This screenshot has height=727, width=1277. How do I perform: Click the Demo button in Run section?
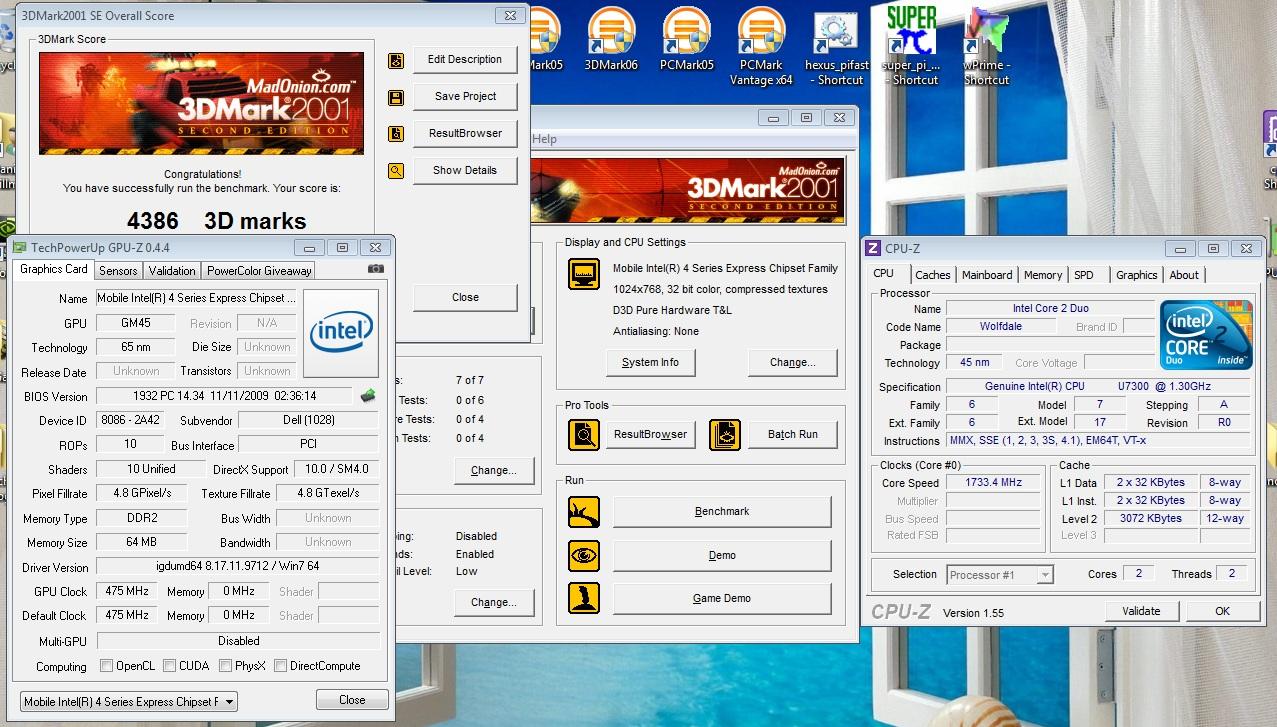pos(722,556)
